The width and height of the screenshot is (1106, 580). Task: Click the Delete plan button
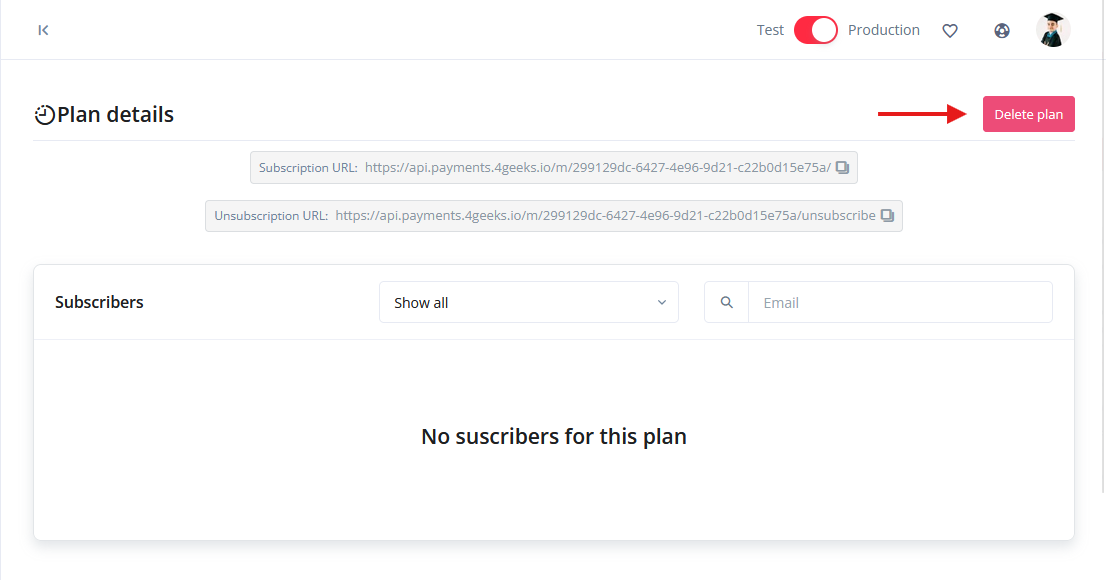pyautogui.click(x=1028, y=114)
